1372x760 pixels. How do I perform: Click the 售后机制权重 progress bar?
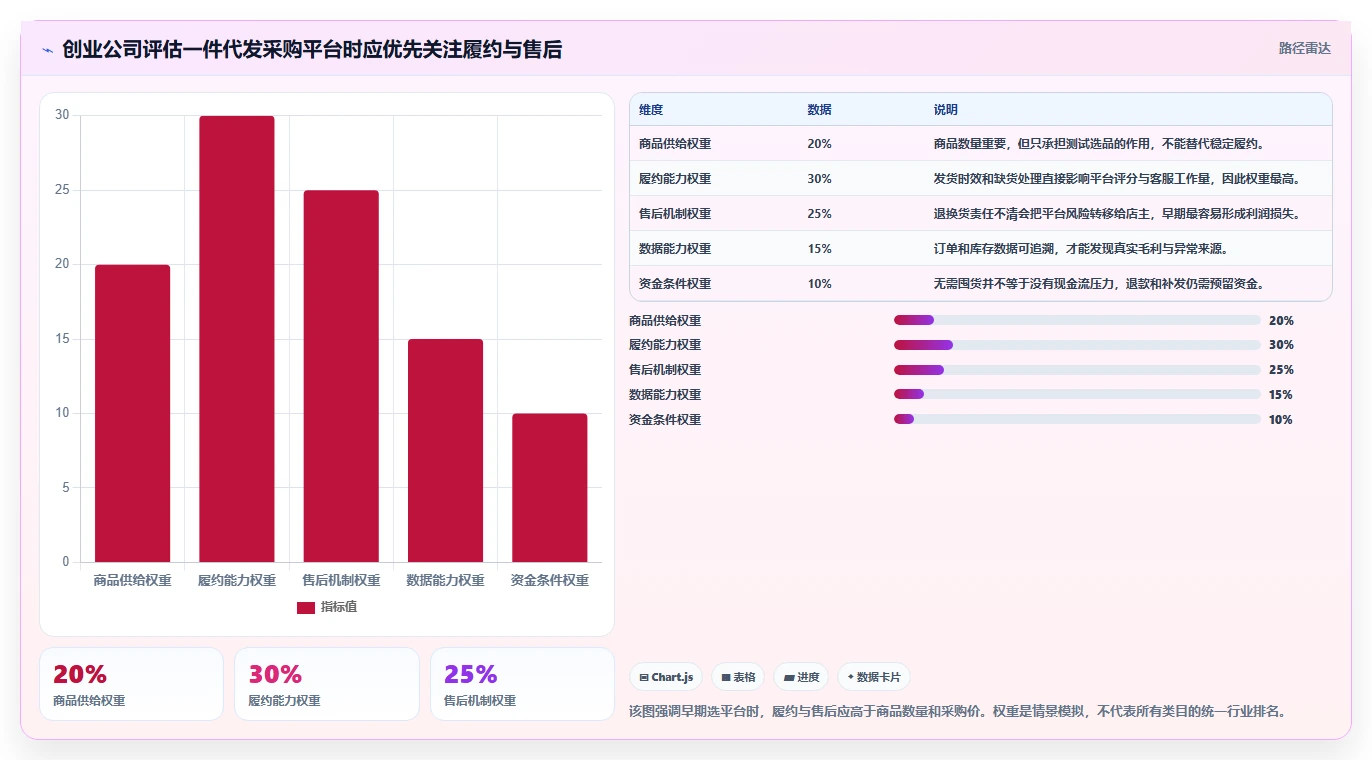point(1077,370)
